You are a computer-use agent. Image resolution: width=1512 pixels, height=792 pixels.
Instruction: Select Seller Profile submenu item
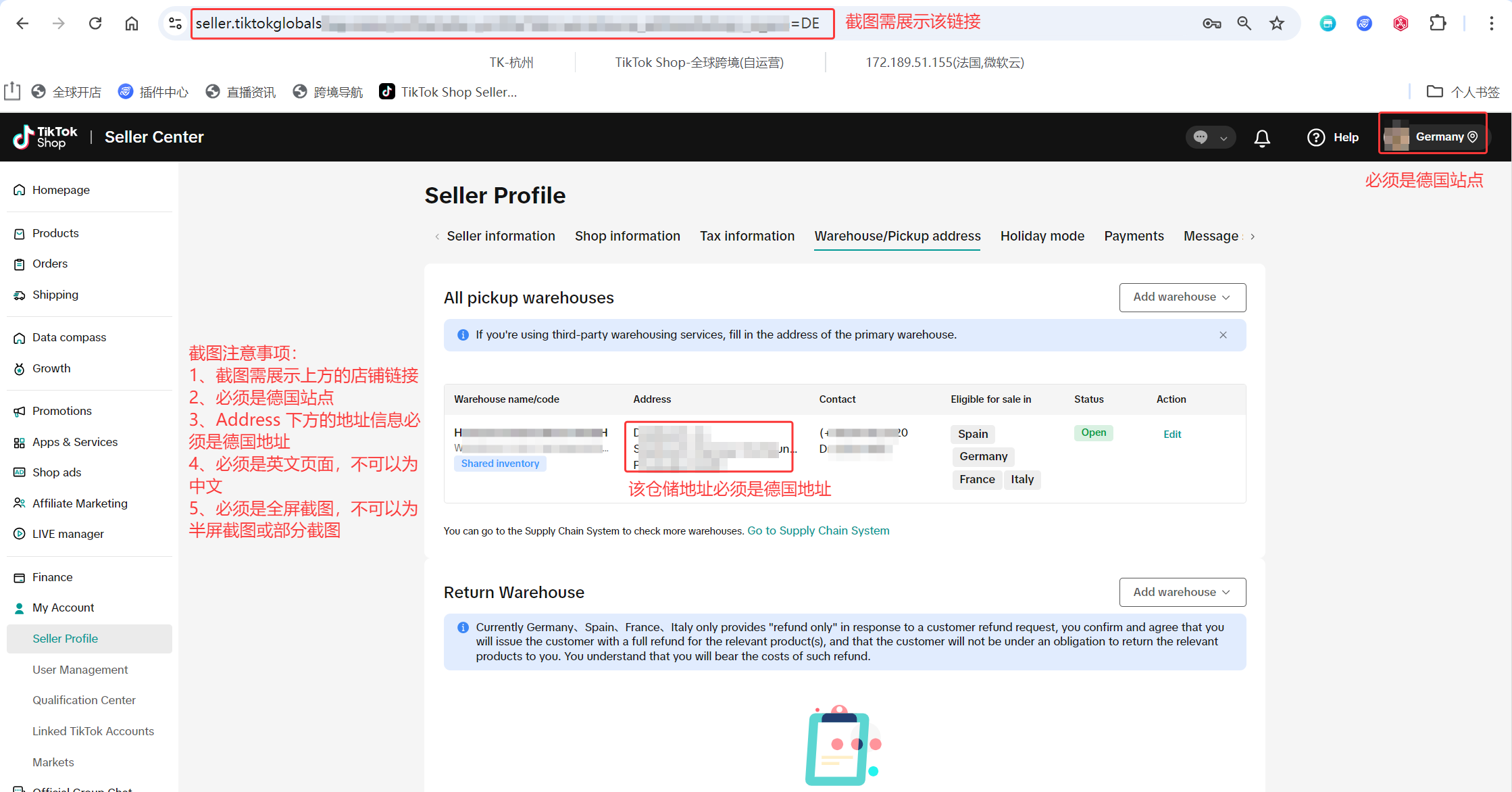click(89, 639)
